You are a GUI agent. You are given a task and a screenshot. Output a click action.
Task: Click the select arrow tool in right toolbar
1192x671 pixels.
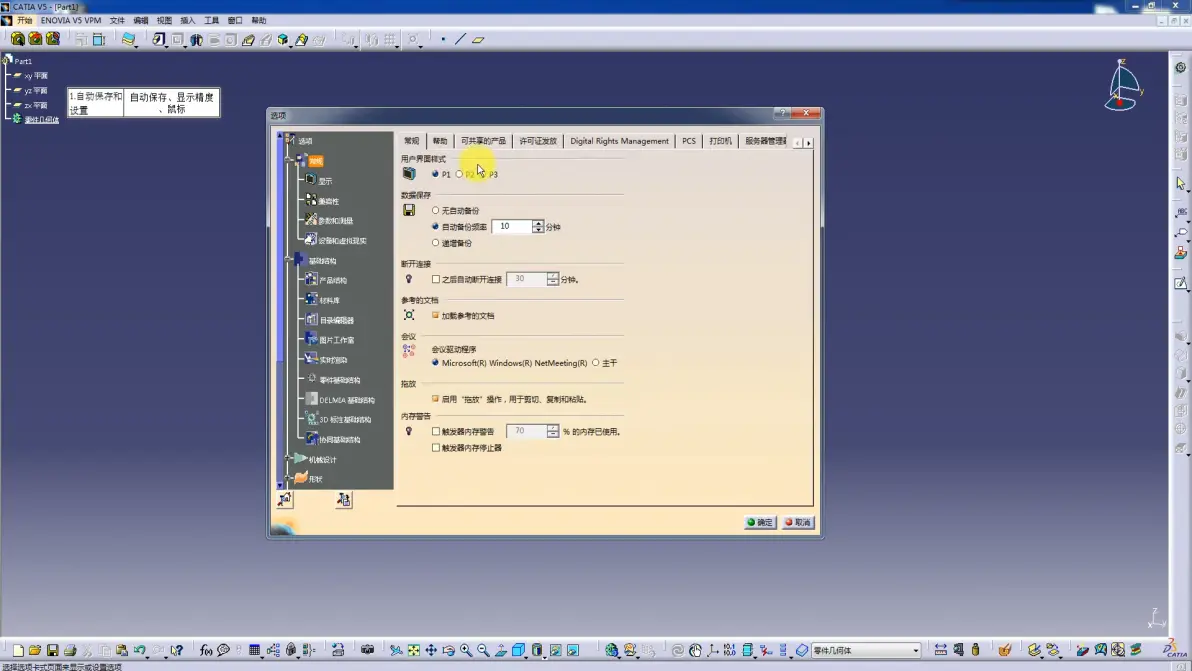click(x=1181, y=184)
